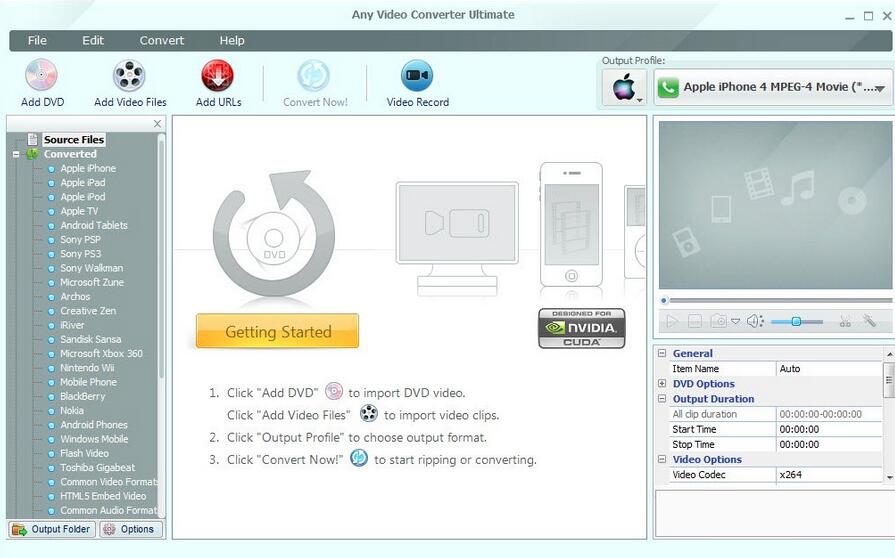Open the Edit menu
Viewport: 895px width, 558px height.
coord(92,41)
